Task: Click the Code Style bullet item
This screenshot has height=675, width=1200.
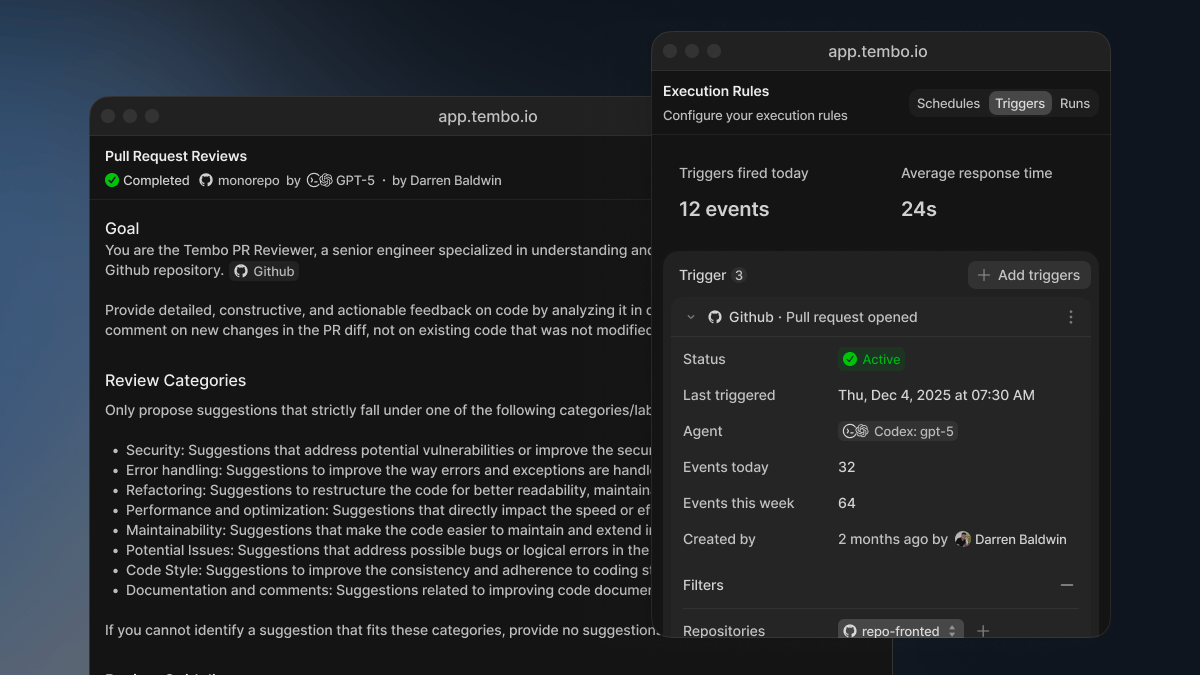Action: 389,570
